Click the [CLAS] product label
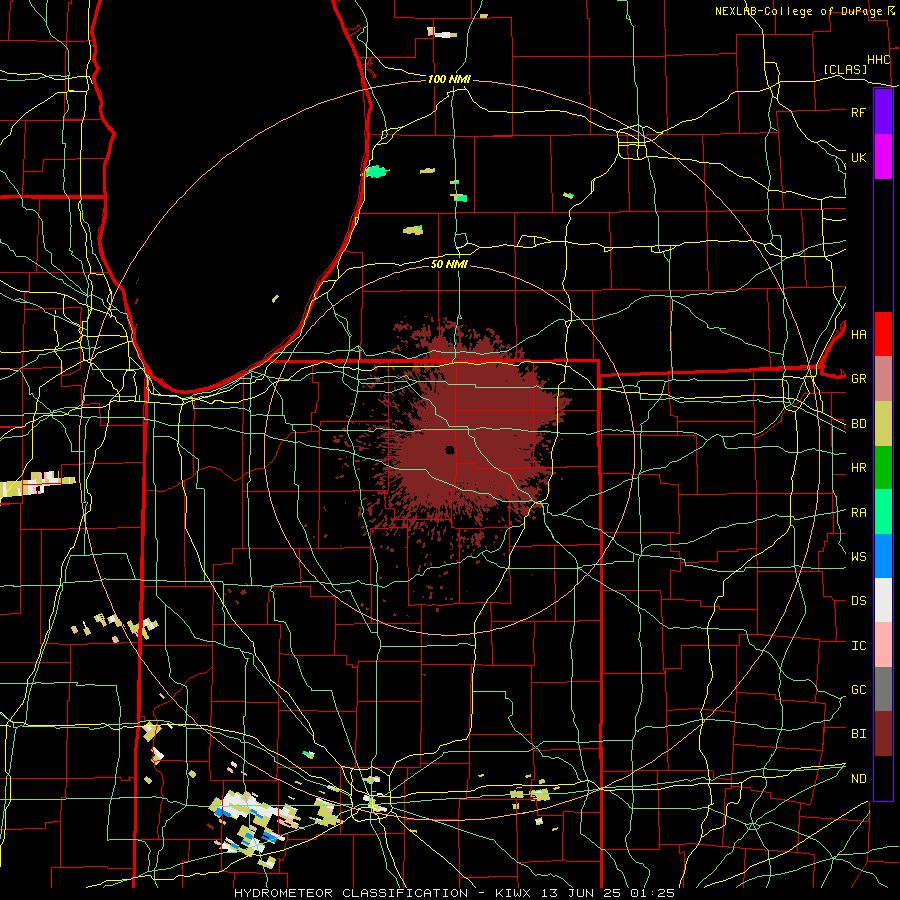Viewport: 900px width, 900px height. [845, 69]
